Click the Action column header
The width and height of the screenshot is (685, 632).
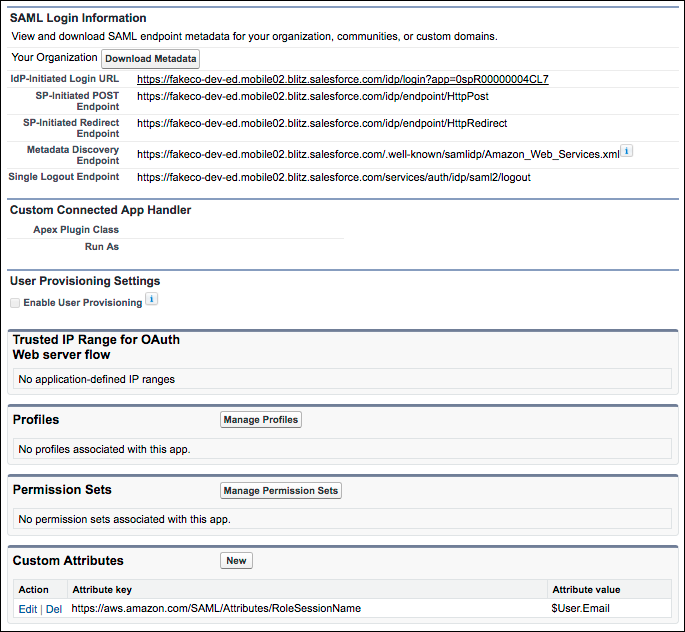click(x=33, y=590)
